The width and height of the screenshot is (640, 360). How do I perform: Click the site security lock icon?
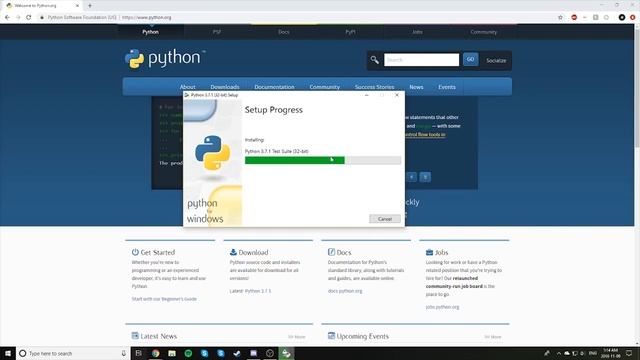[42, 18]
